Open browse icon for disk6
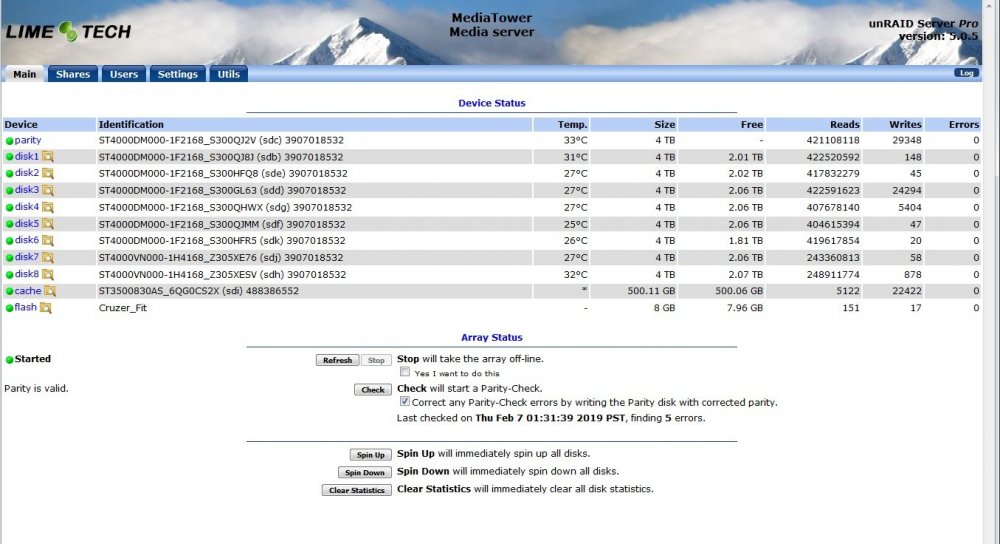Screen dimensions: 1000x544 [x=48, y=240]
